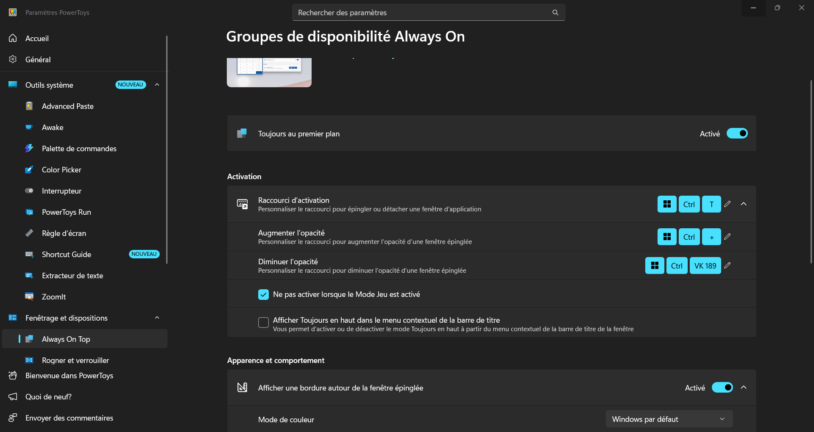Click the Accueil home icon
This screenshot has height=432, width=814.
tap(13, 38)
